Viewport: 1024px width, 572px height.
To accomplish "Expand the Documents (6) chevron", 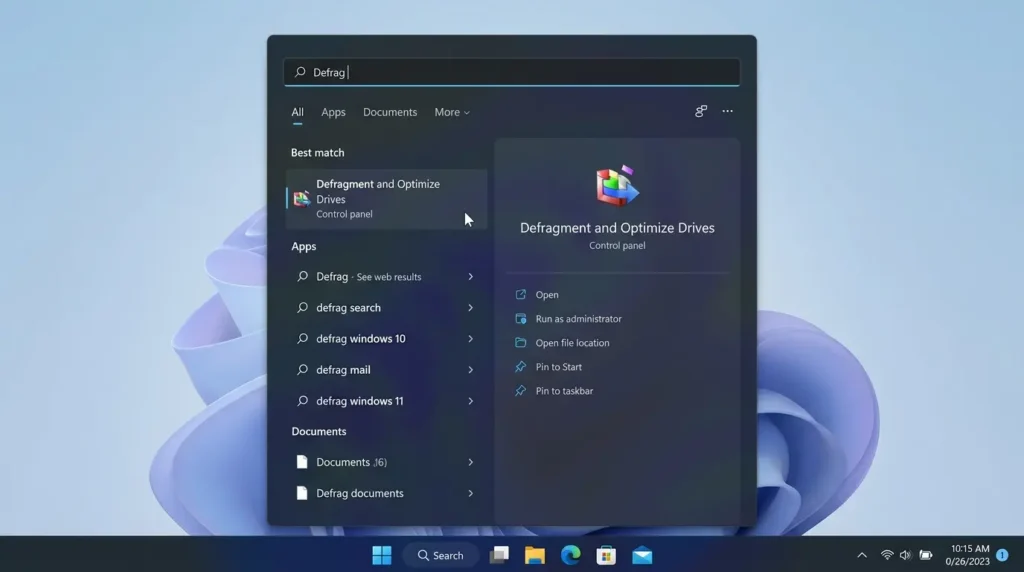I will (x=470, y=462).
